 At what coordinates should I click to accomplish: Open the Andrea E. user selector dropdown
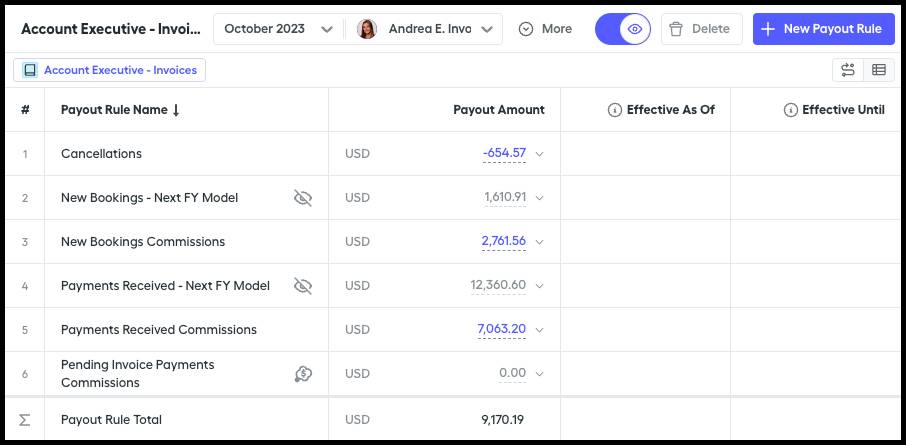(425, 29)
